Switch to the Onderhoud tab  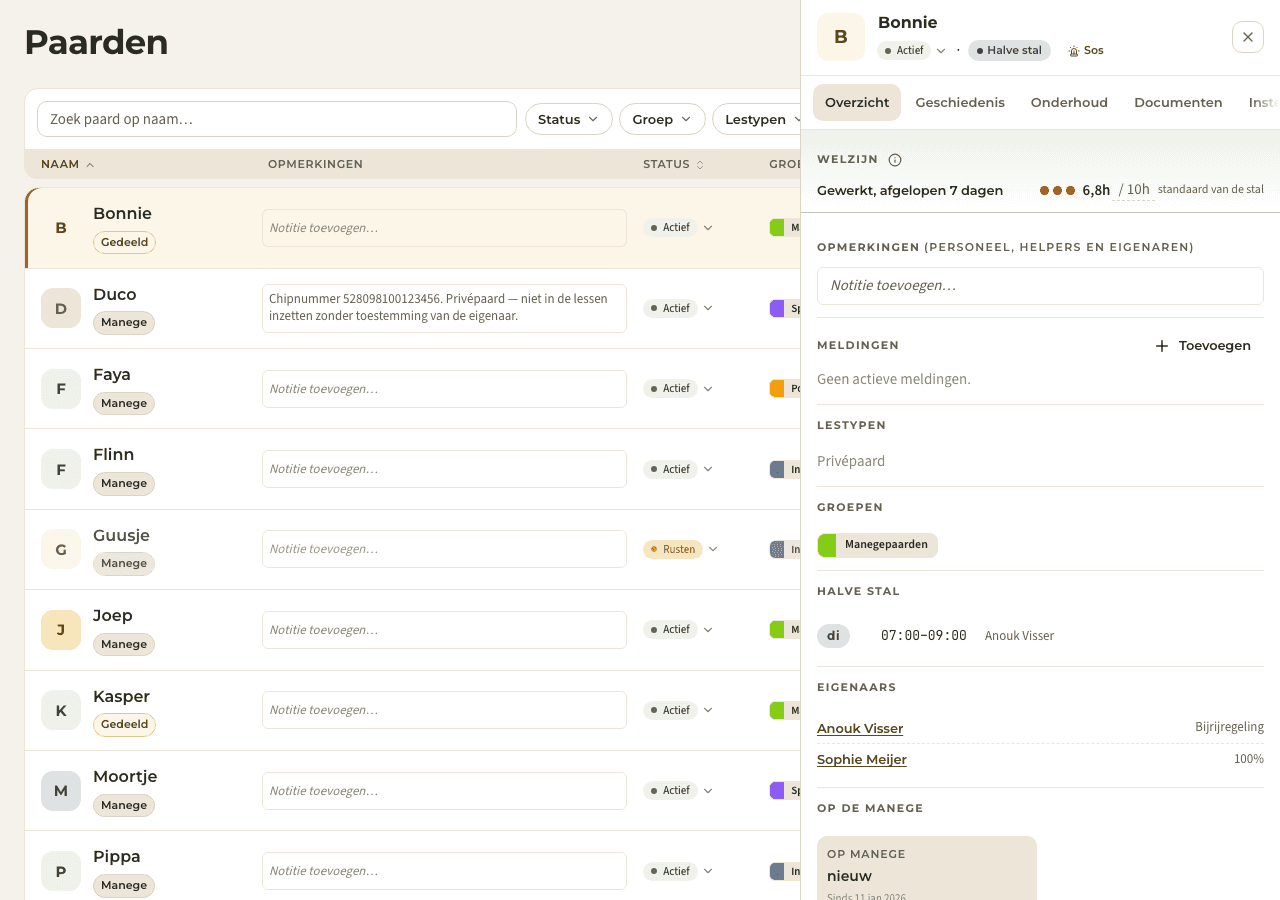(x=1069, y=102)
